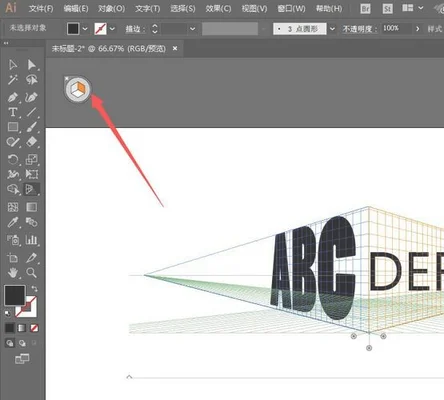Select the Direct Selection tool

click(32, 65)
